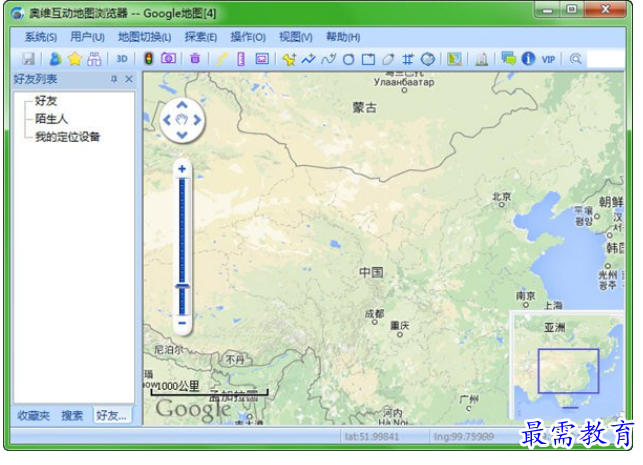This screenshot has width=643, height=465.
Task: Switch to the 搜索 tab
Action: (72, 415)
